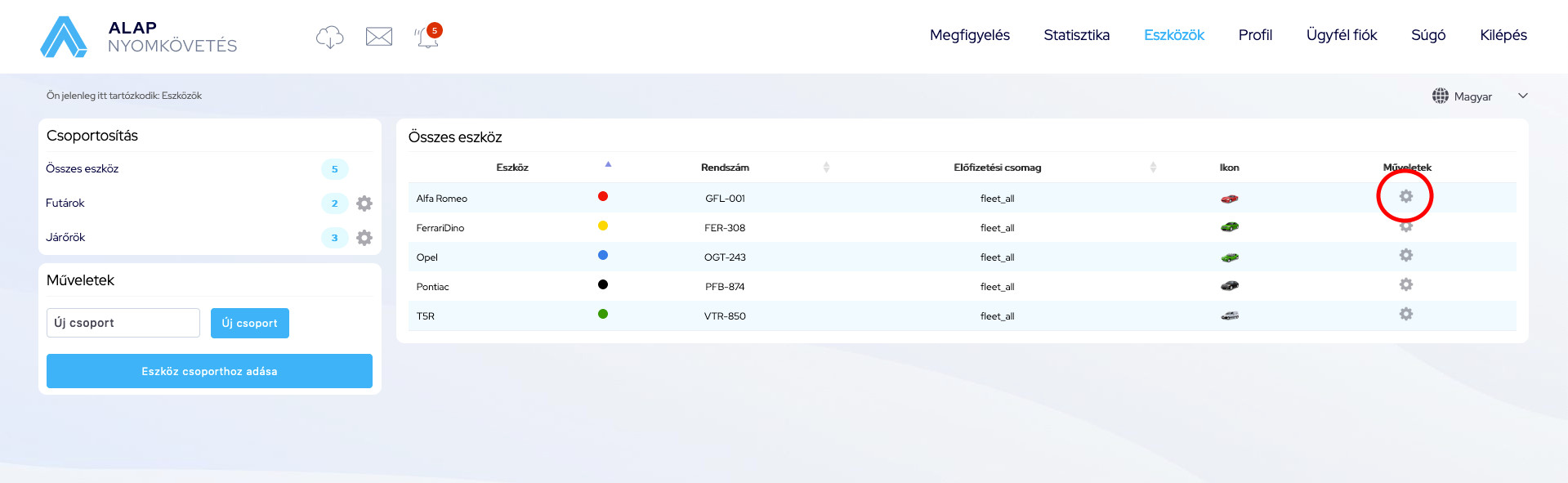Go to the Statisztika menu
This screenshot has width=1568, height=483.
click(x=1076, y=35)
